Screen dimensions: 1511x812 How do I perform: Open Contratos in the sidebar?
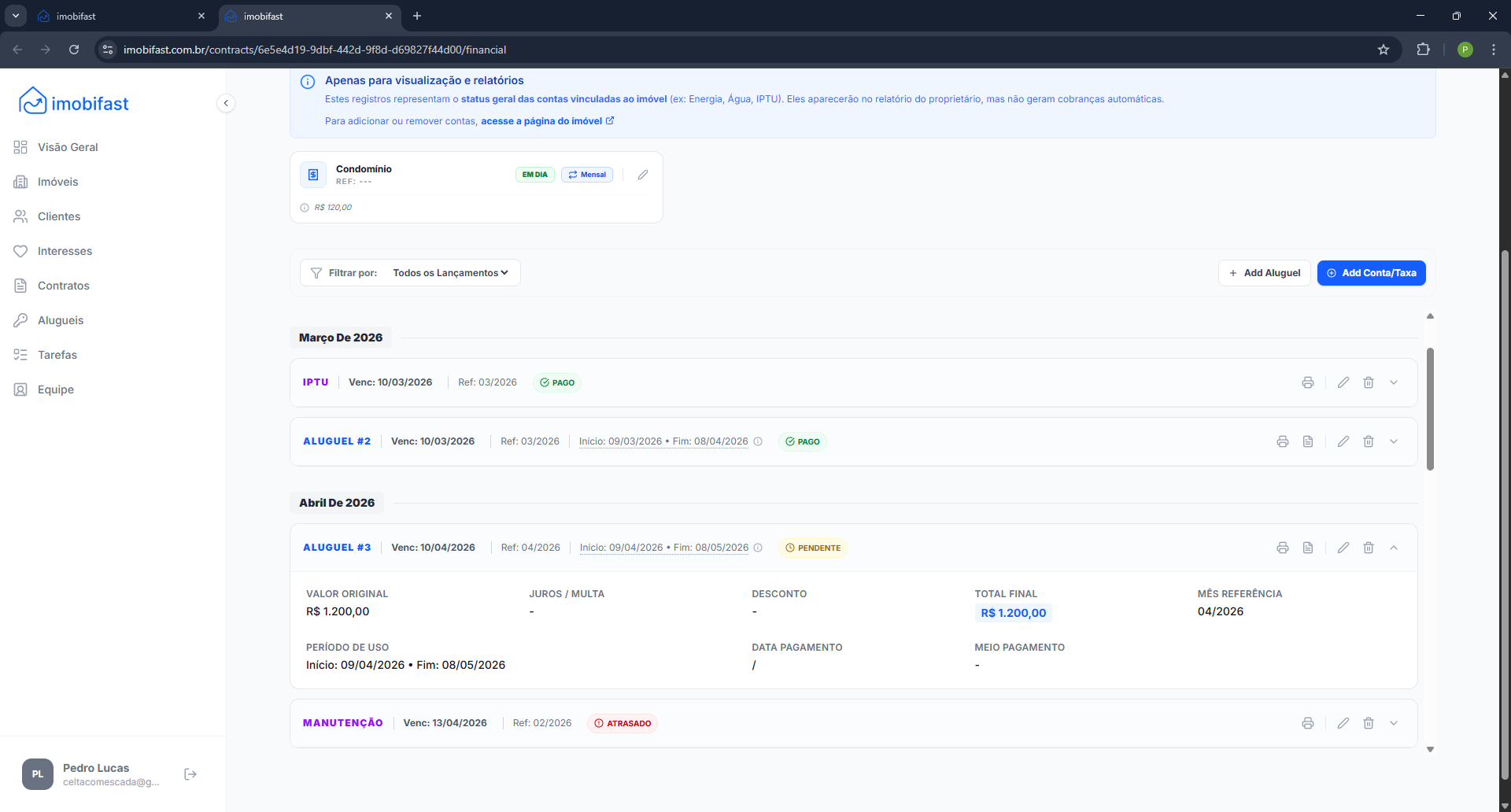point(63,286)
